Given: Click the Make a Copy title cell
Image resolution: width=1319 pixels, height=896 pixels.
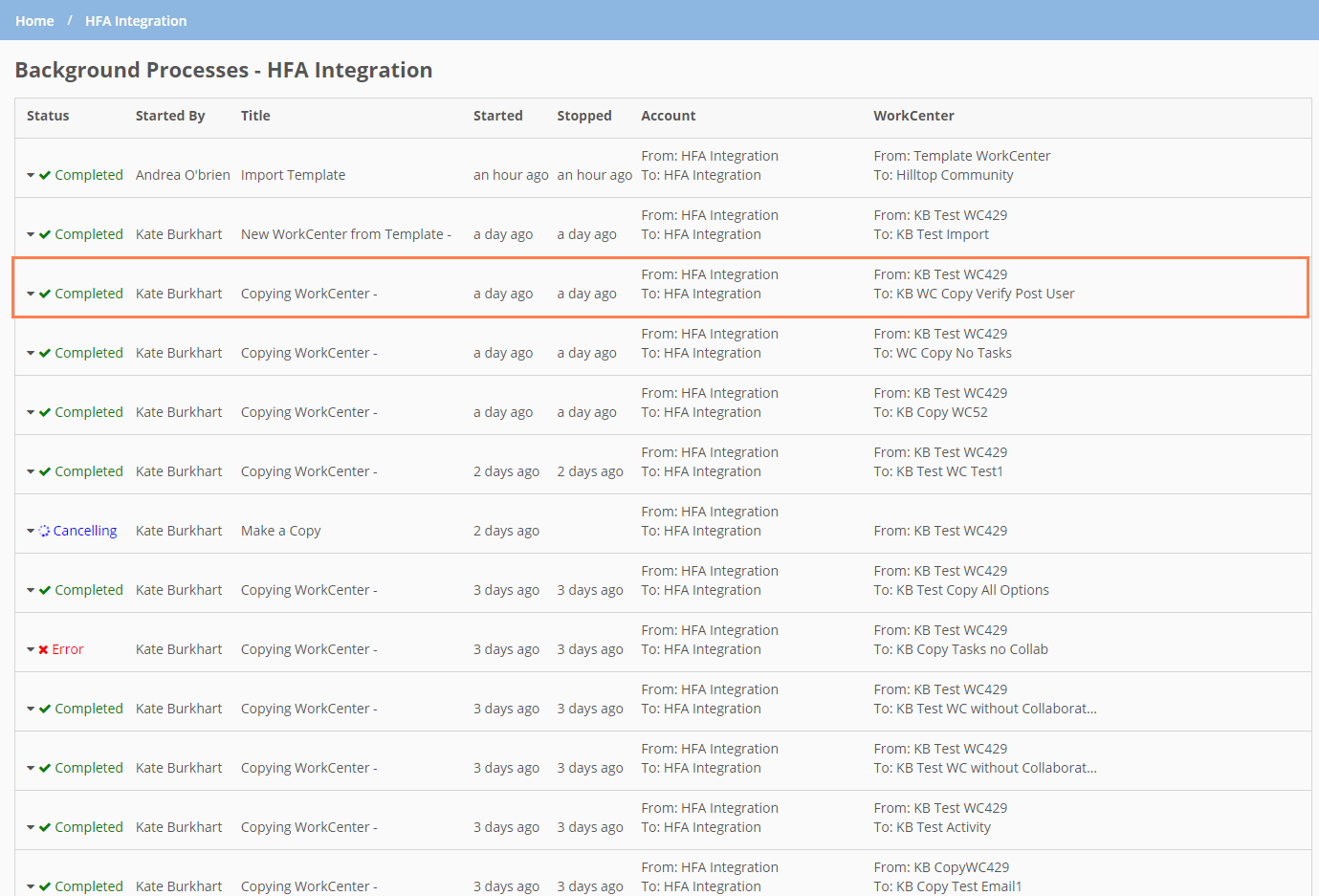Looking at the screenshot, I should pos(281,531).
